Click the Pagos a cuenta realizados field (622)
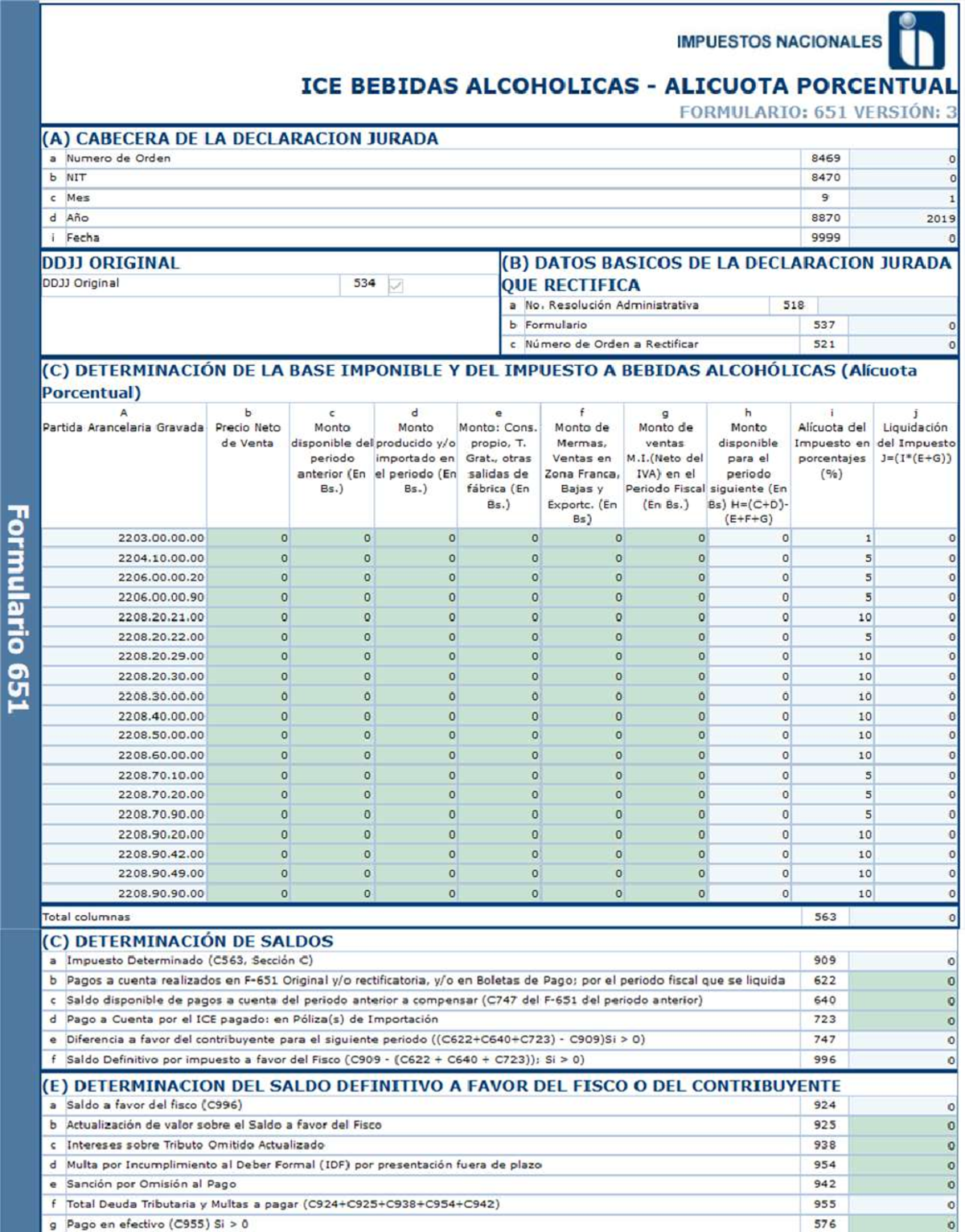This screenshot has height=1232, width=965. [902, 980]
